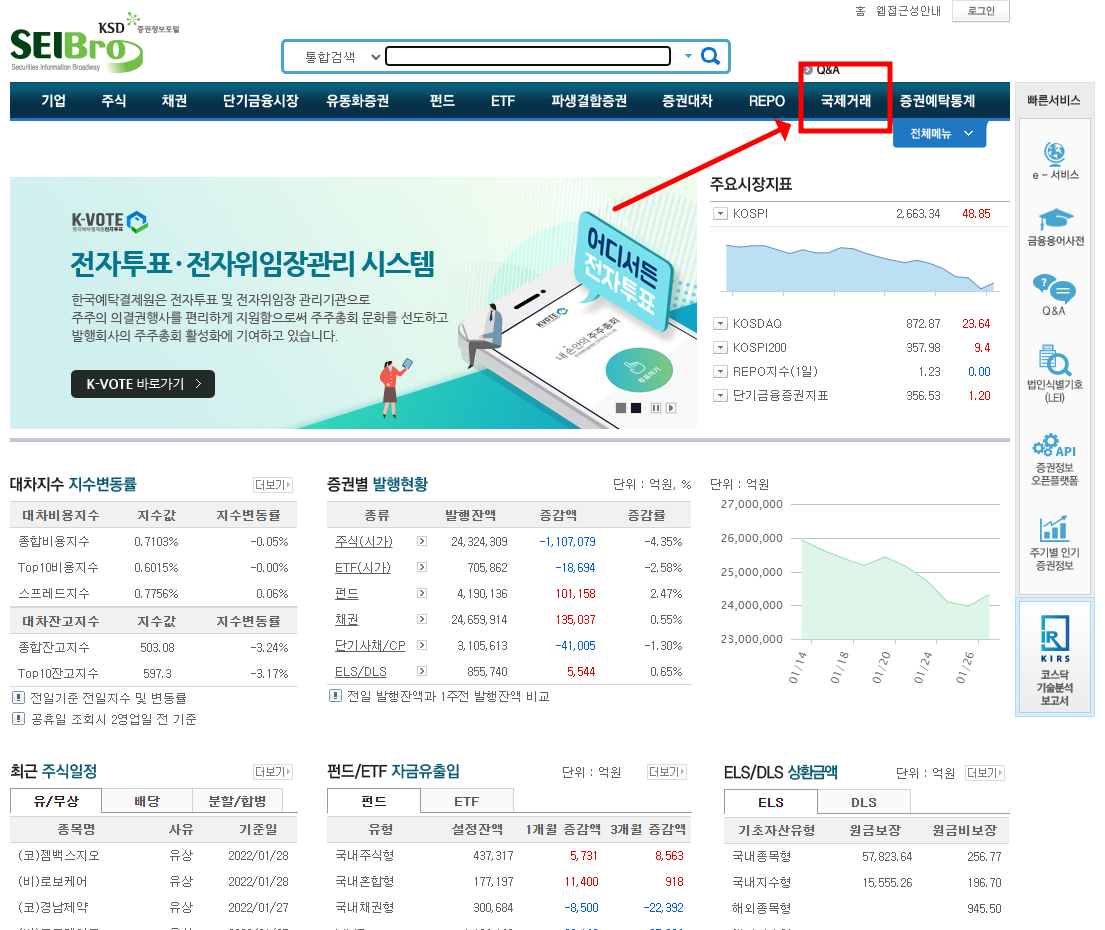Click the (코)젬백스지오 stock row
Screen dimensions: 1105x930
pos(154,855)
